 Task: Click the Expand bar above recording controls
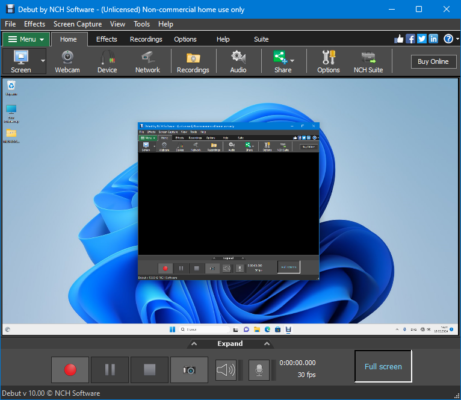coord(230,344)
